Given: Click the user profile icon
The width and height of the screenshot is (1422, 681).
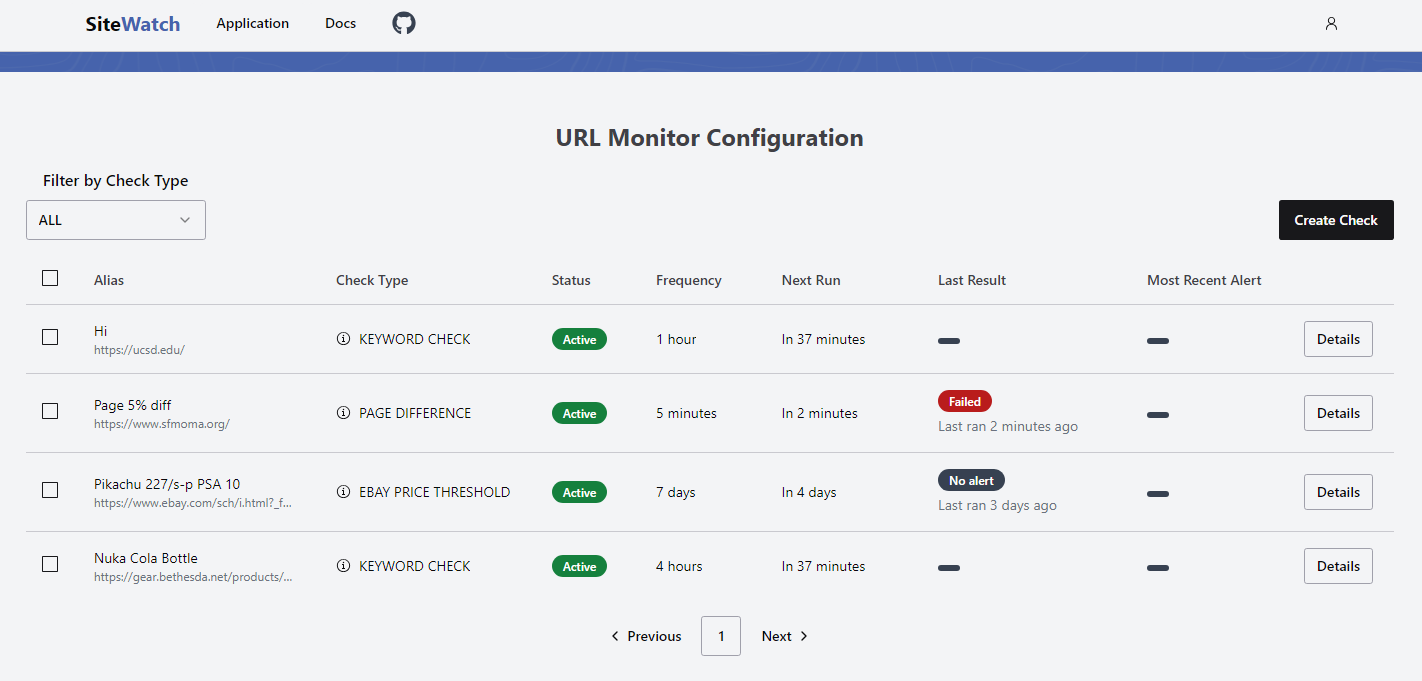Looking at the screenshot, I should [1331, 23].
